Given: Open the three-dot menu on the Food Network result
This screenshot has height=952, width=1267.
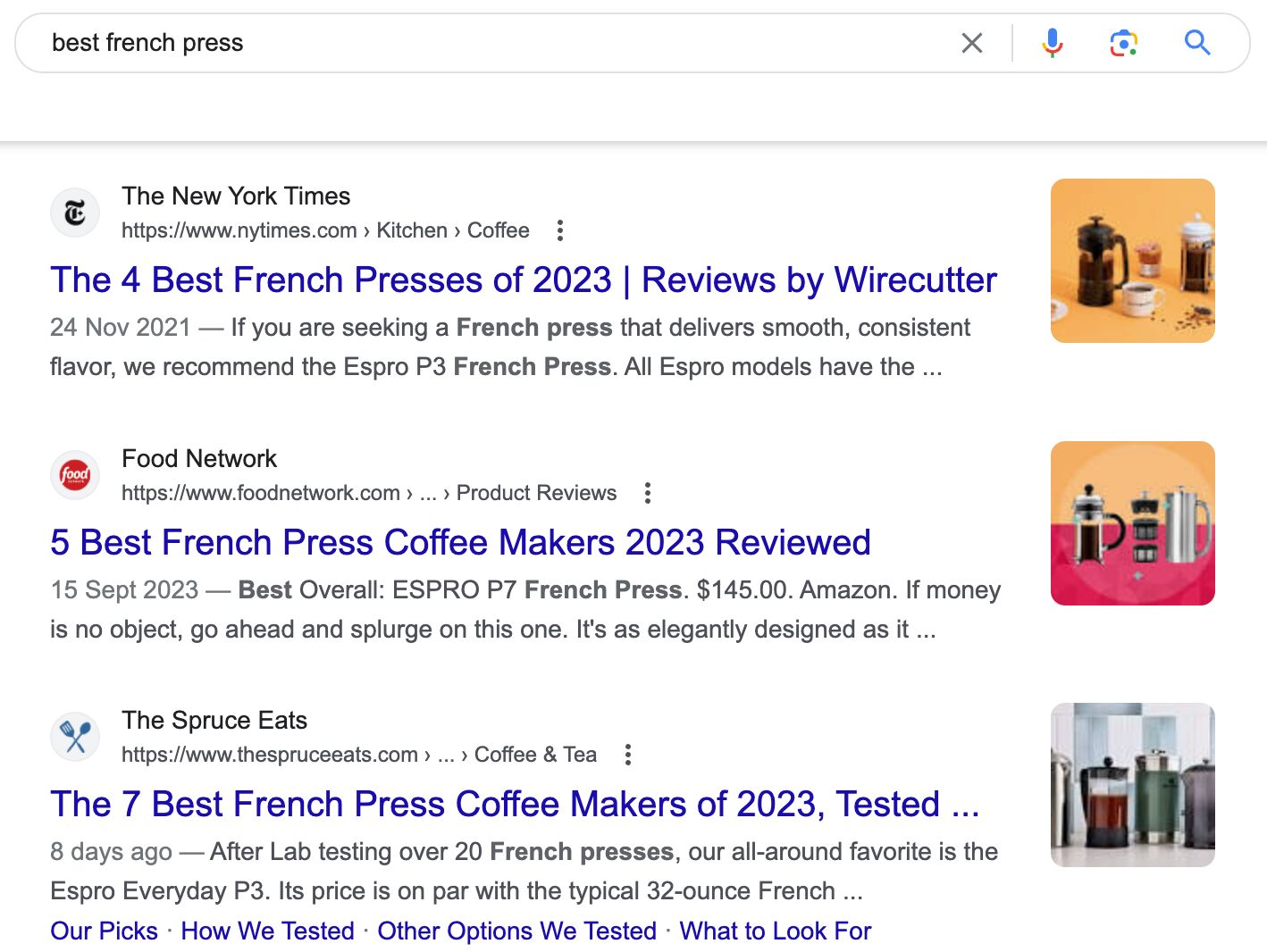Looking at the screenshot, I should pos(647,492).
